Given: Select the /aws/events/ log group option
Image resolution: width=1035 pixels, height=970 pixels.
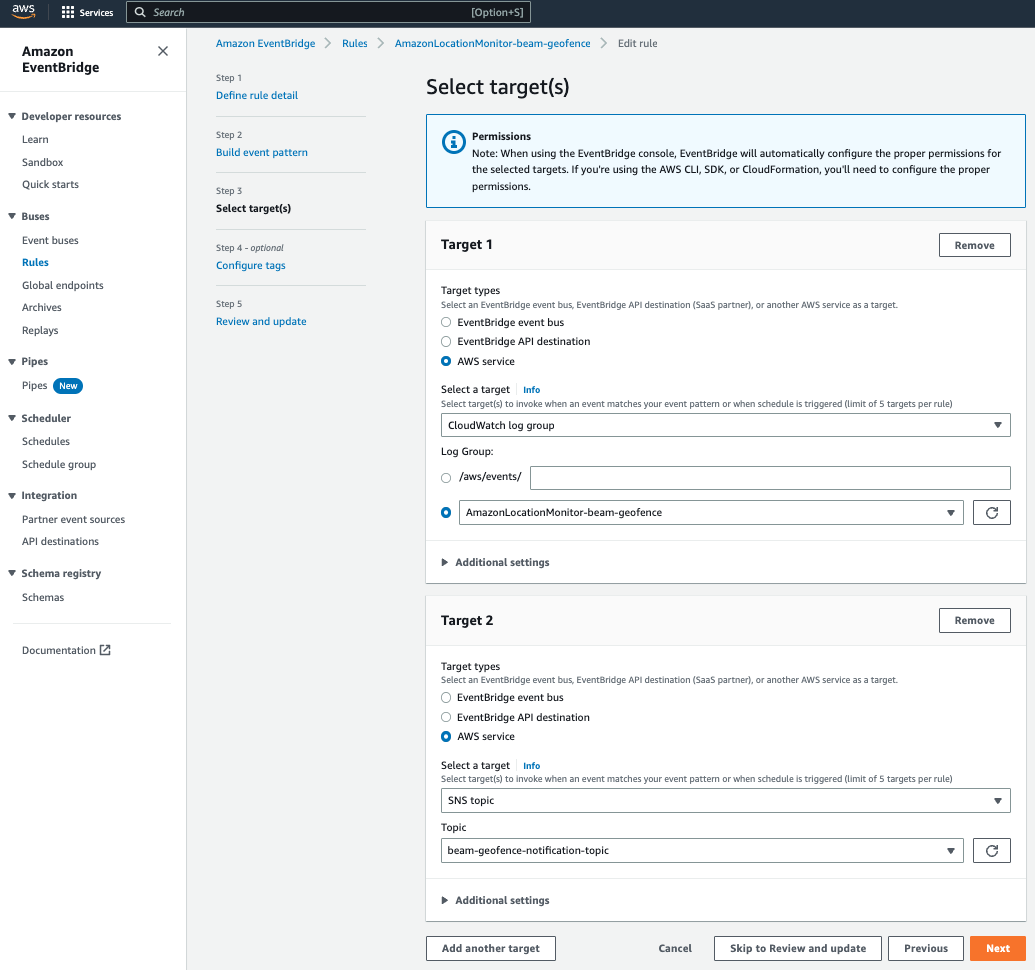Looking at the screenshot, I should click(445, 478).
